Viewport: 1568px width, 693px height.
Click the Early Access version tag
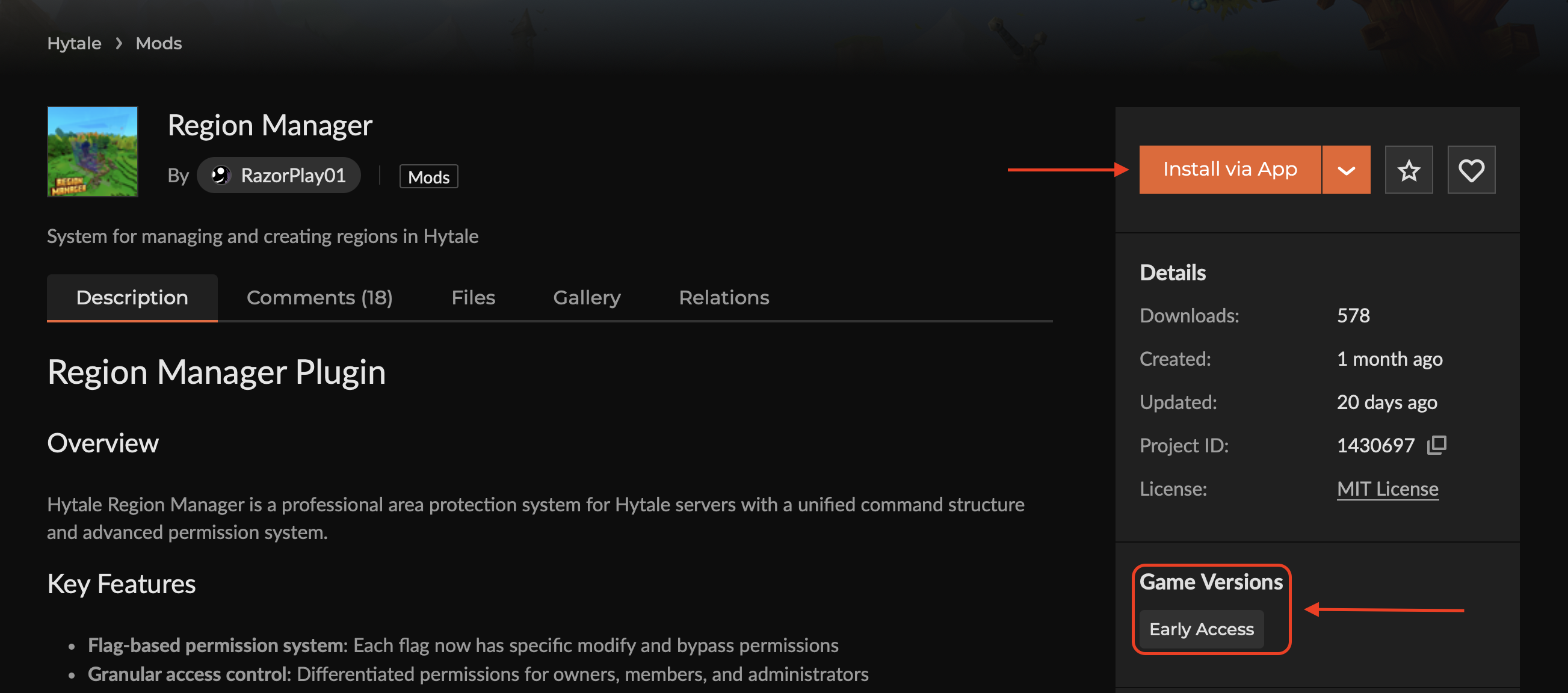click(x=1201, y=629)
